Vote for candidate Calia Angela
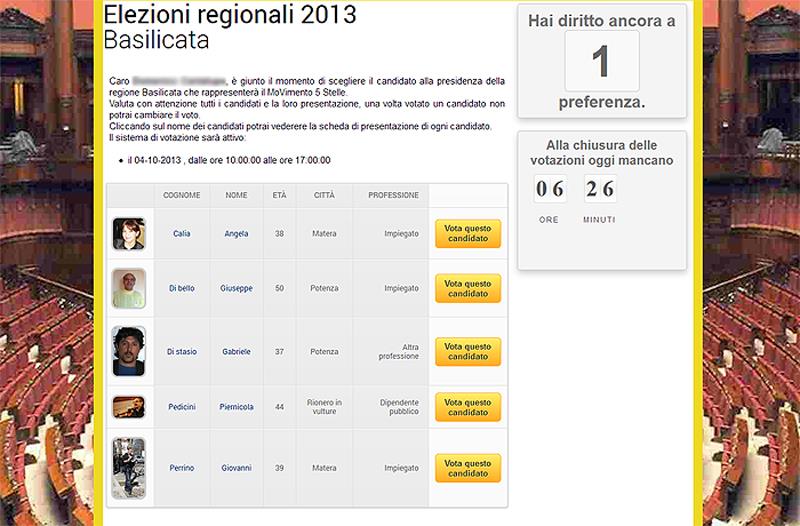The image size is (800, 526). click(467, 234)
